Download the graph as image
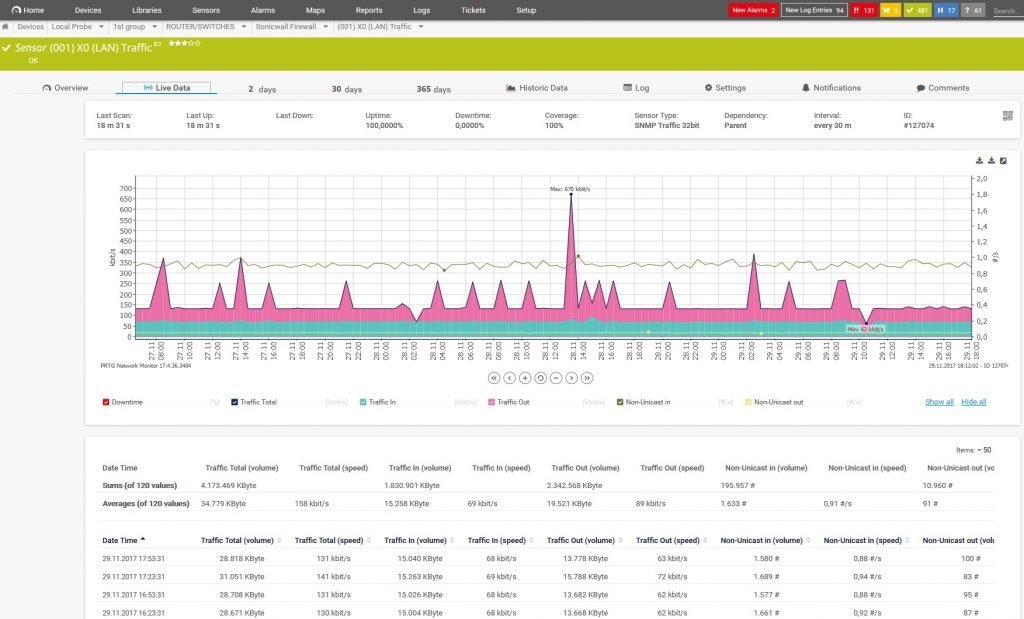1024x619 pixels. [x=979, y=160]
